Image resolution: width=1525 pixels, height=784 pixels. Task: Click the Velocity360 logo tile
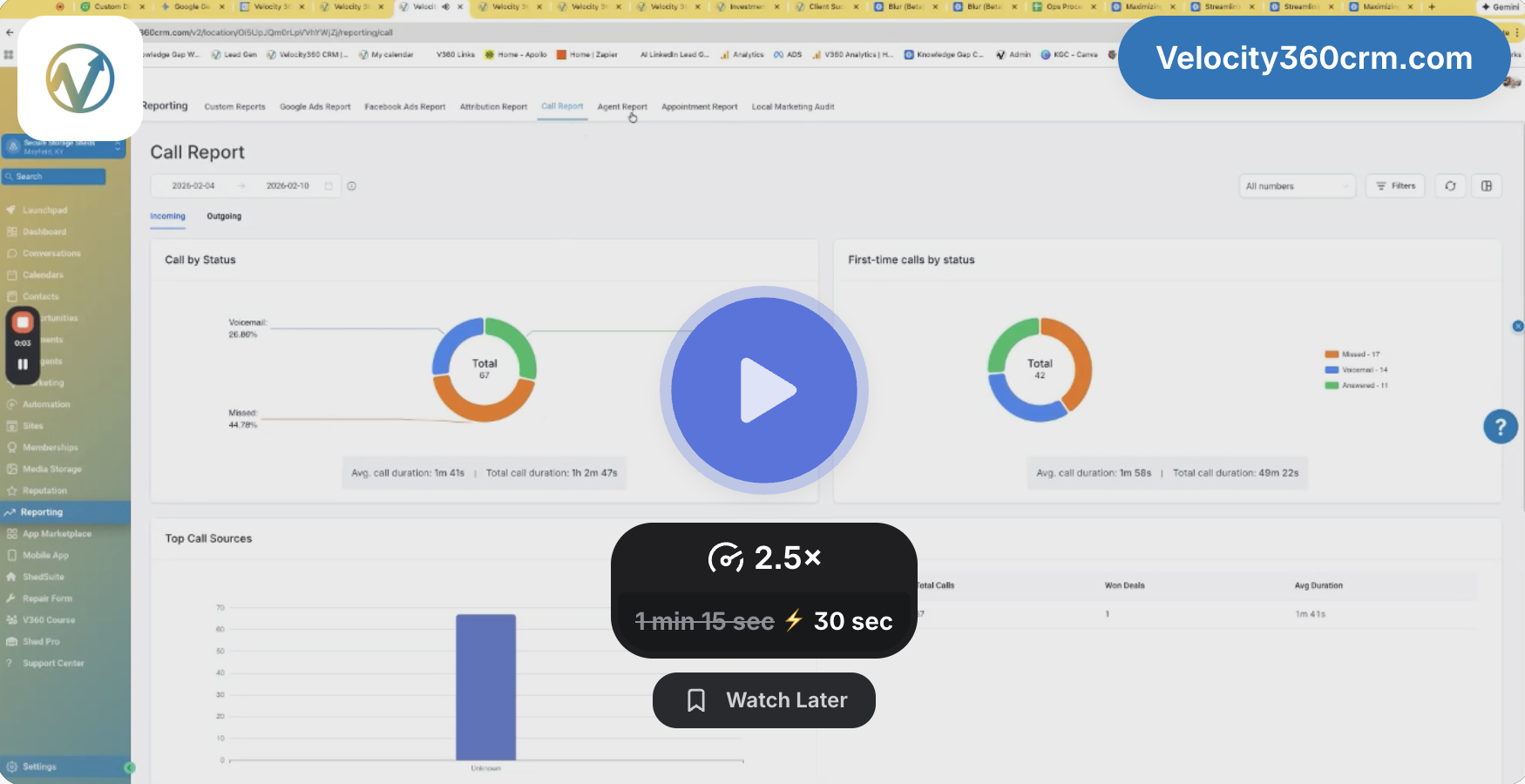tap(80, 78)
